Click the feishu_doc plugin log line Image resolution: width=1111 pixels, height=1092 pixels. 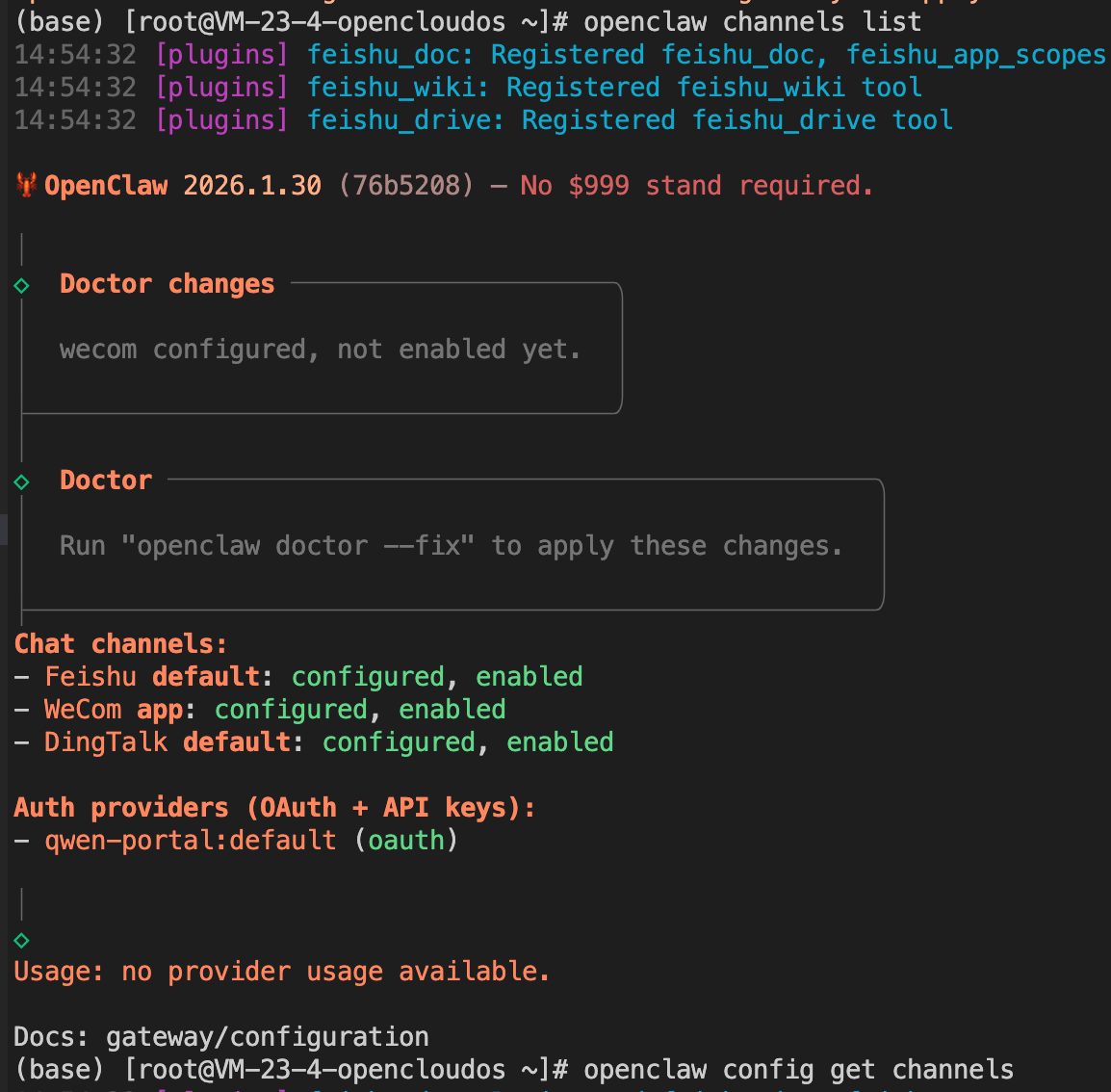pos(559,55)
